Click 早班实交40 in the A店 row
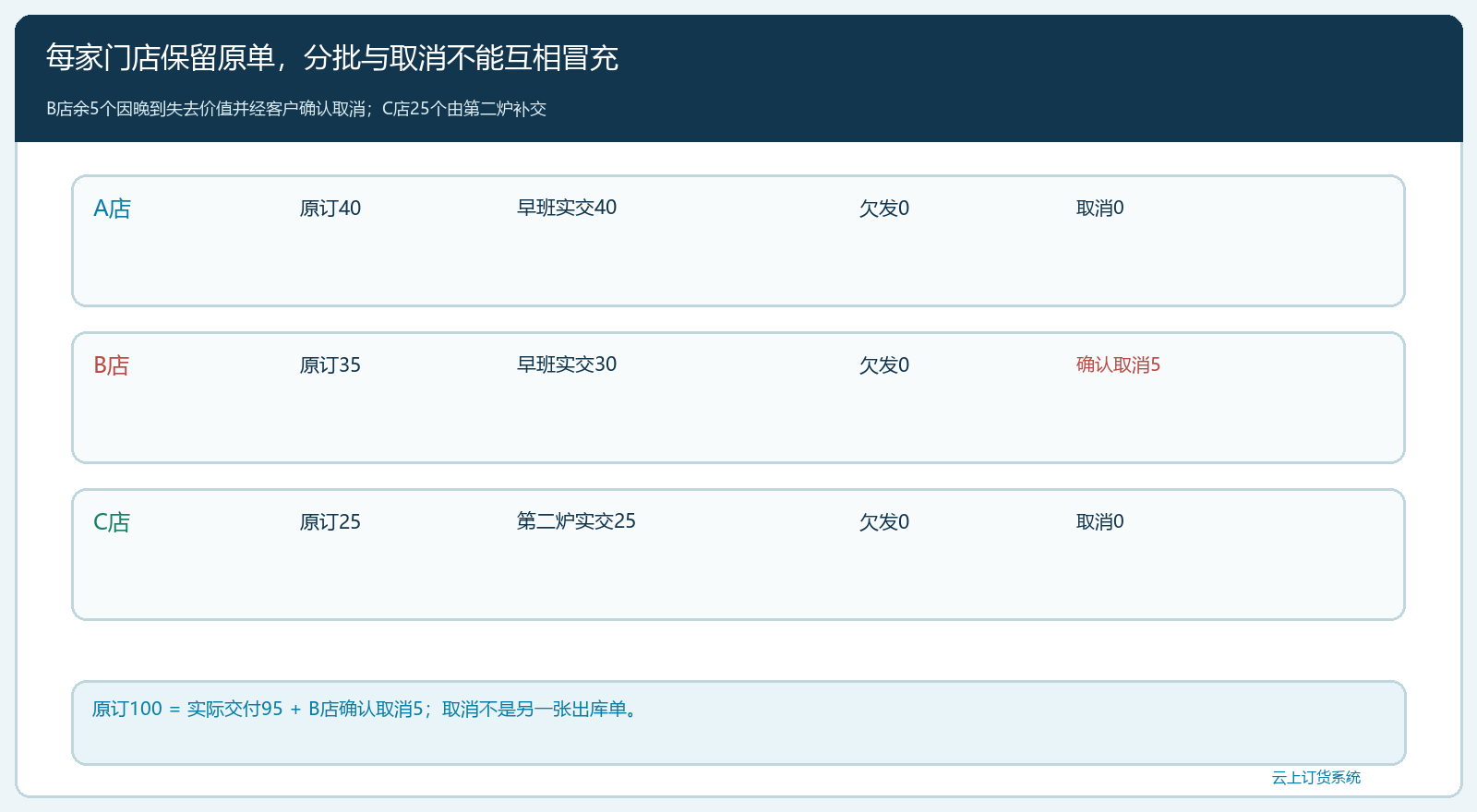The height and width of the screenshot is (812, 1477). (567, 208)
